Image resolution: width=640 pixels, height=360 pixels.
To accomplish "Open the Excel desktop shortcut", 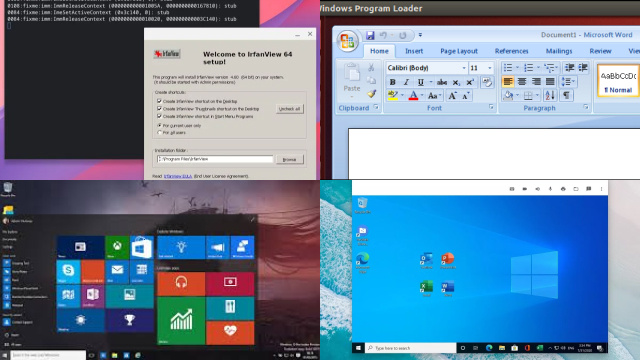I will tap(426, 288).
